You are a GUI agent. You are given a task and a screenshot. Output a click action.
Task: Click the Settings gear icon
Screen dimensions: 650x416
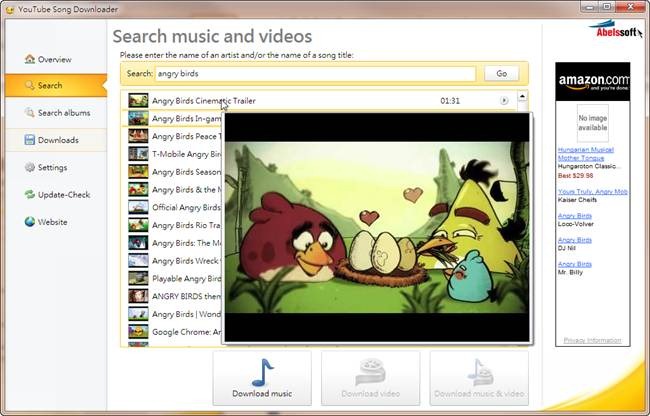tap(30, 167)
